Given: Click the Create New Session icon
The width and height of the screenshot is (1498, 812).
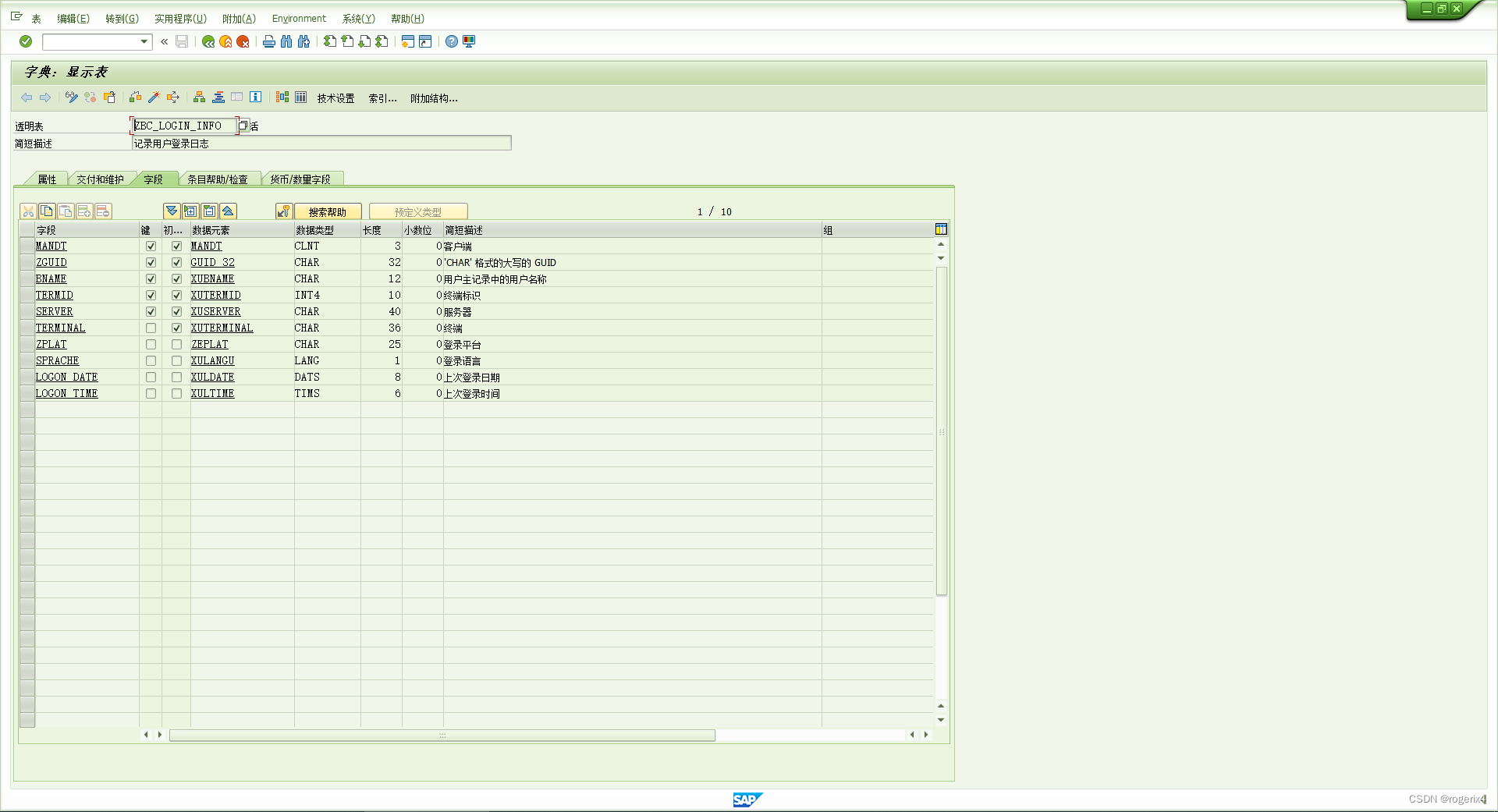Looking at the screenshot, I should pos(408,41).
